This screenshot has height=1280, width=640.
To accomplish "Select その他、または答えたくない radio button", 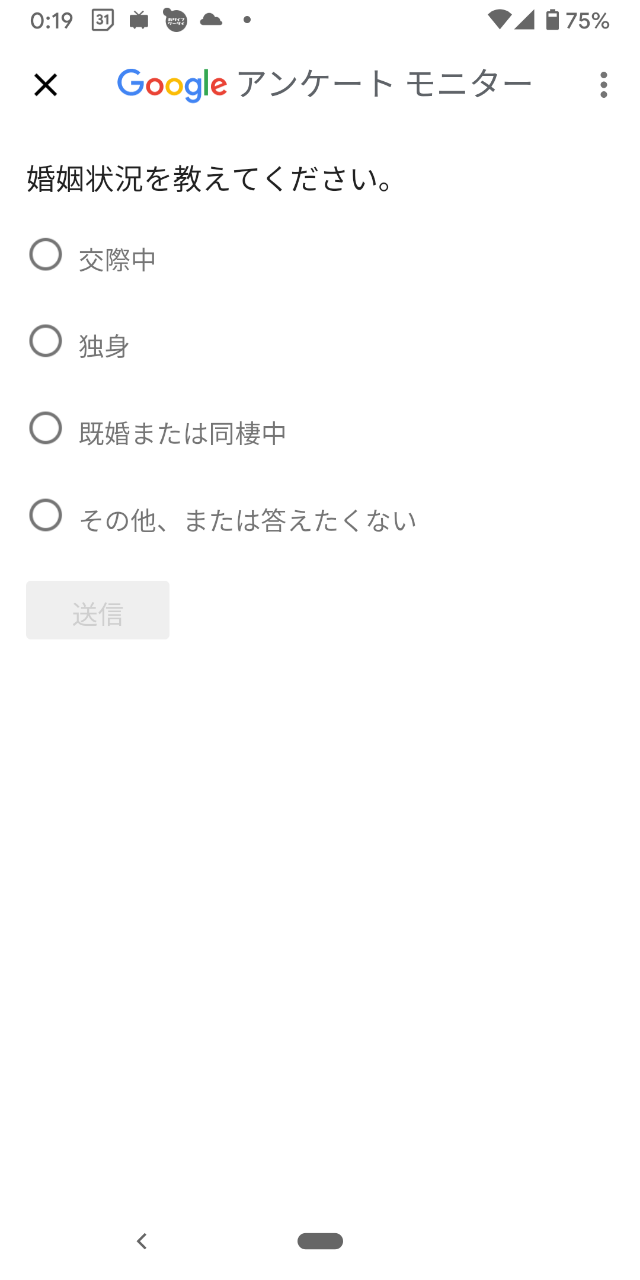I will click(x=46, y=516).
